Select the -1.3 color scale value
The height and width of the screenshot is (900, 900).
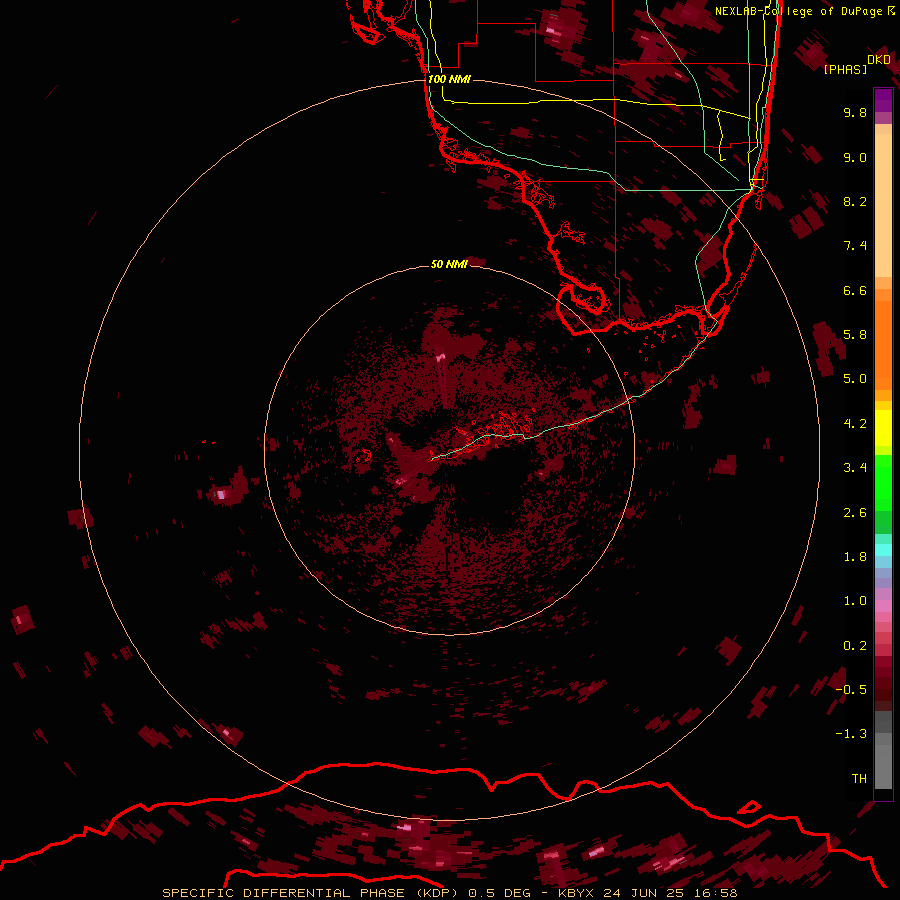pos(851,734)
